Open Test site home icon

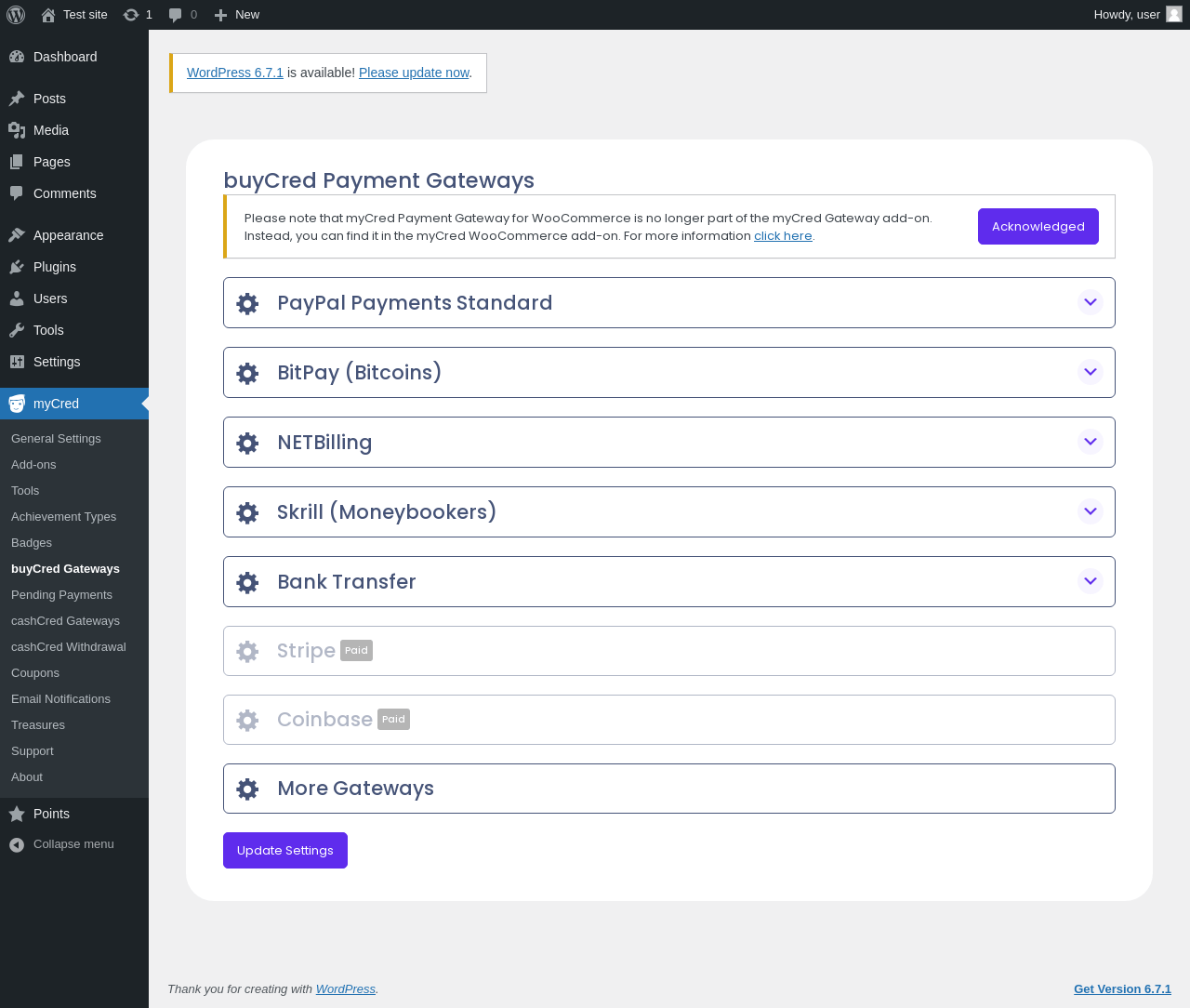[48, 15]
